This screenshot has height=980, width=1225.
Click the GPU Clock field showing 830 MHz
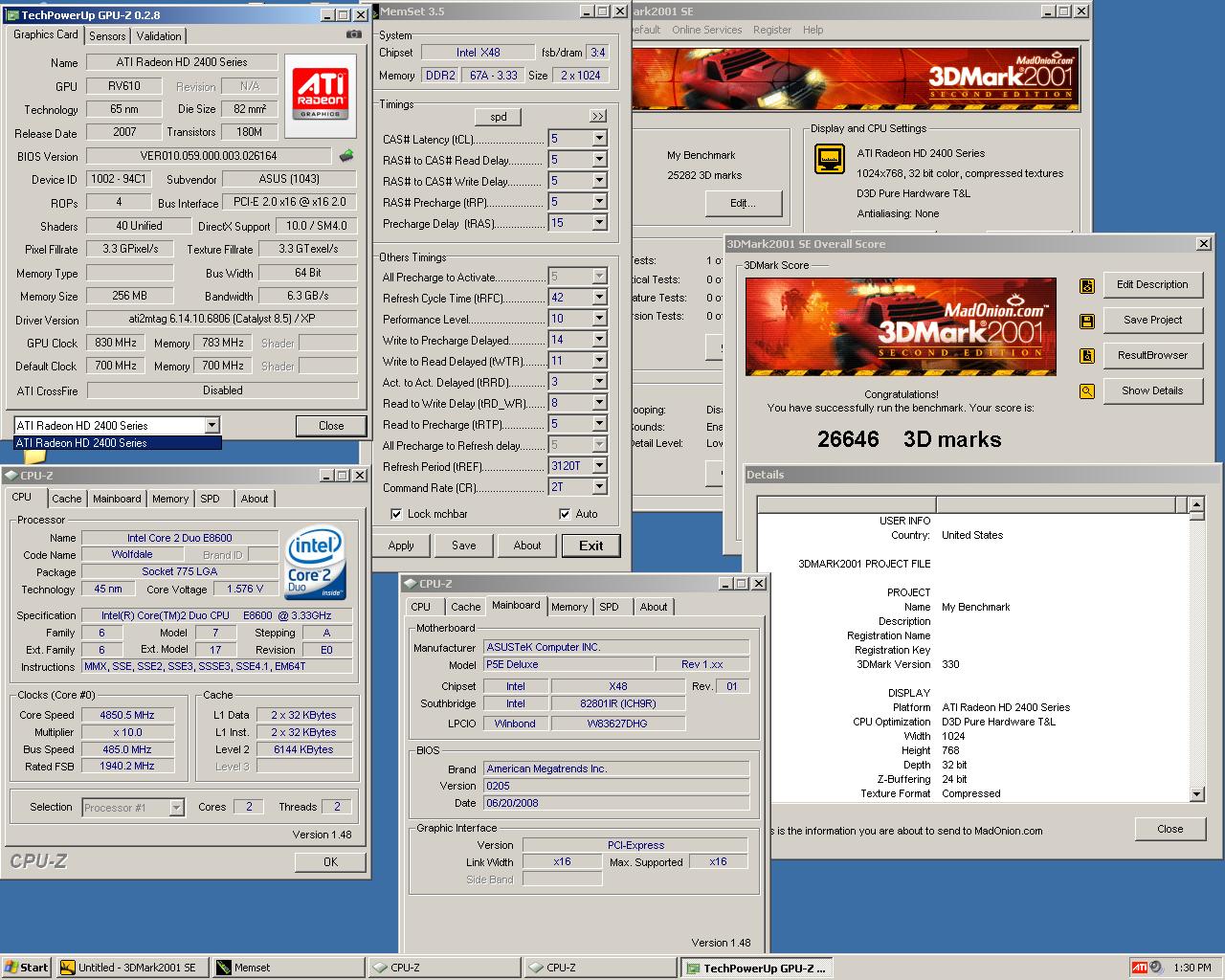(115, 343)
